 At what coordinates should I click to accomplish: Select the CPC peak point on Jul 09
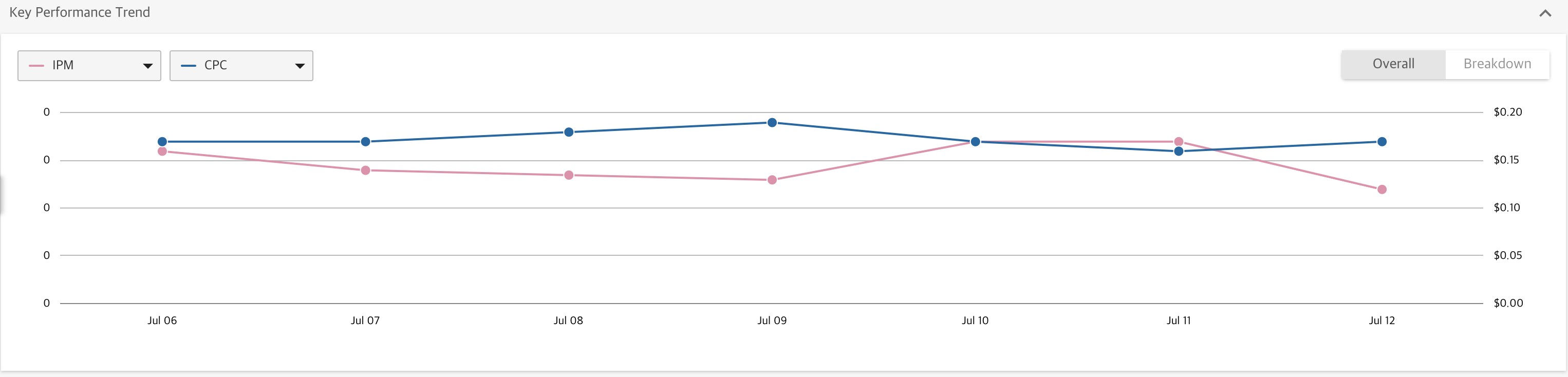click(x=772, y=123)
